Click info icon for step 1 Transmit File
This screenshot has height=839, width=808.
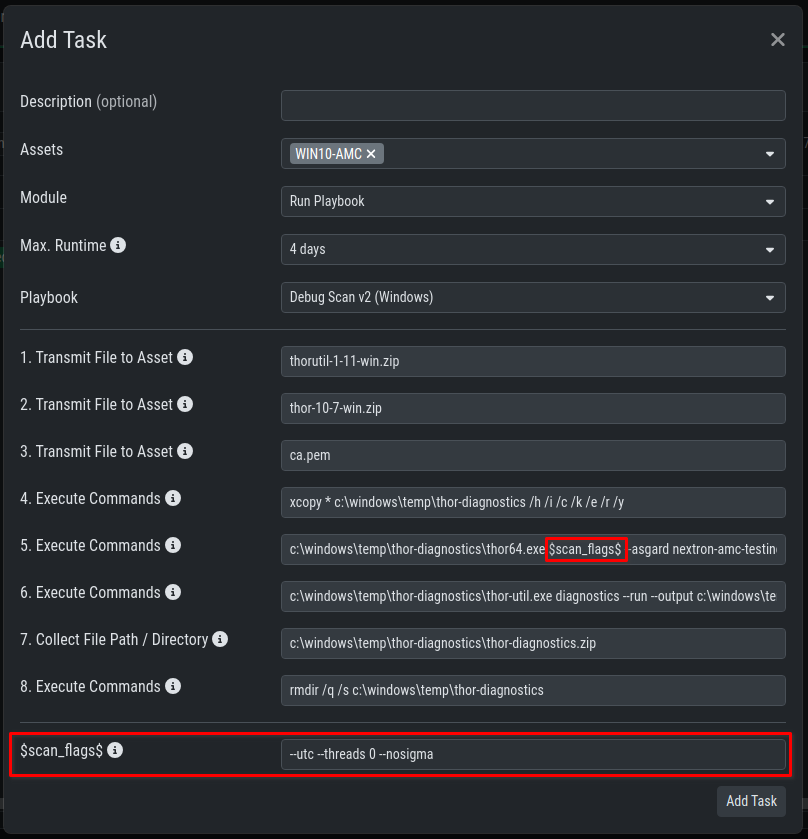[185, 357]
